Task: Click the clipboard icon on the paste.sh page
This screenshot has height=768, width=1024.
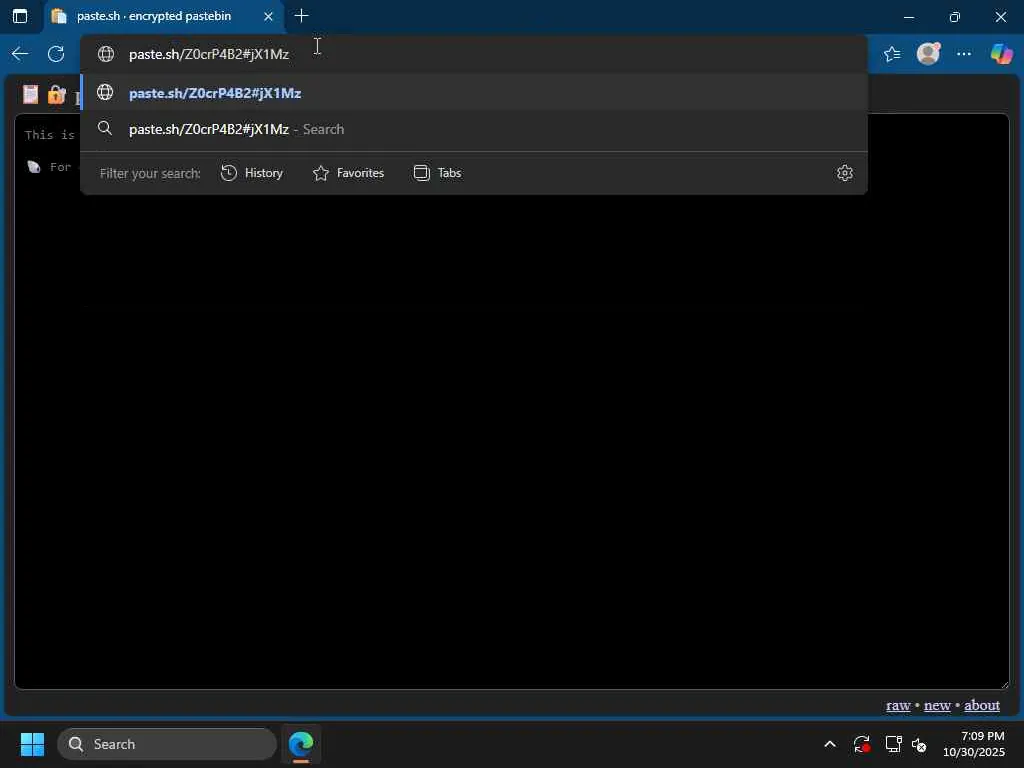Action: point(30,95)
